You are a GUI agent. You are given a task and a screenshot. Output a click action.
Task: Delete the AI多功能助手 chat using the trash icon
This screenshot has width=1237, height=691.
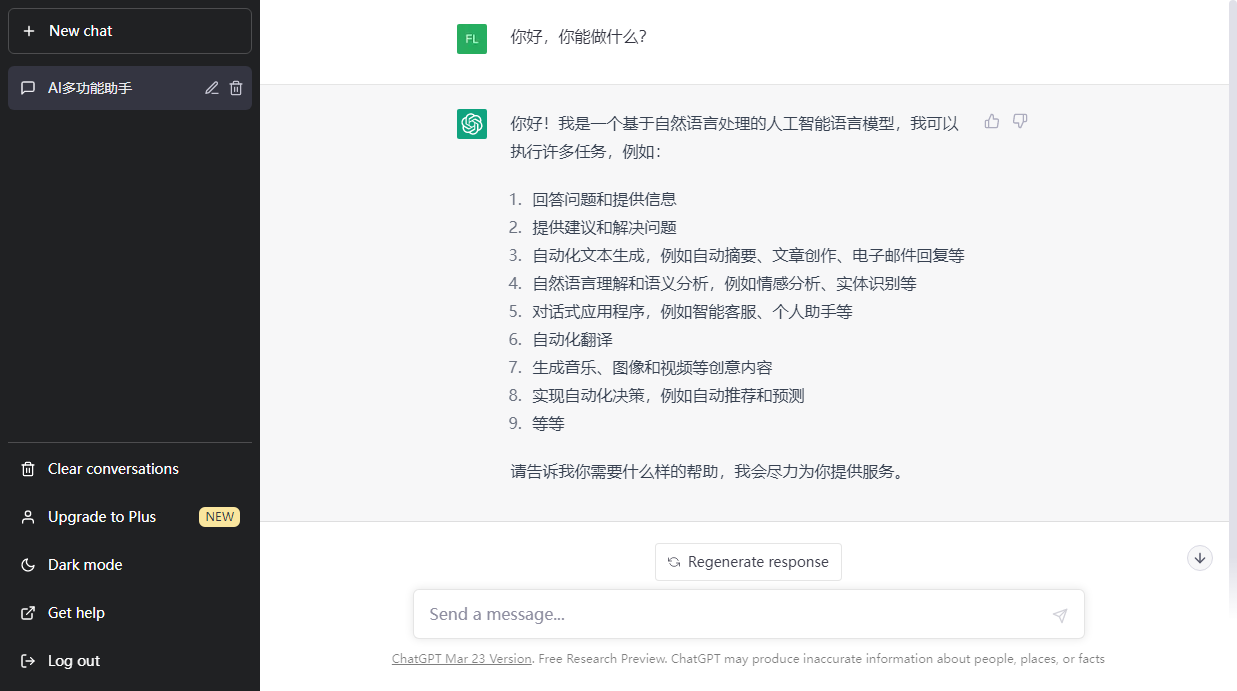pyautogui.click(x=236, y=88)
